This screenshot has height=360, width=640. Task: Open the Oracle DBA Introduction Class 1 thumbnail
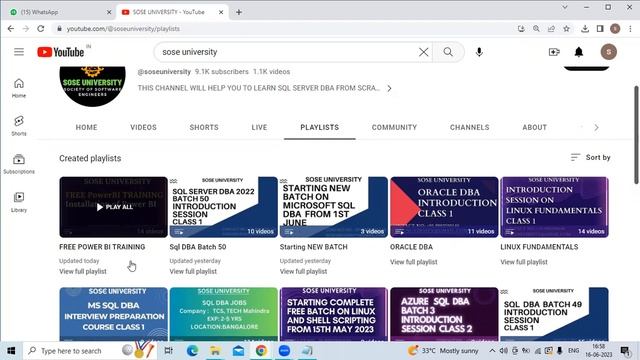444,207
